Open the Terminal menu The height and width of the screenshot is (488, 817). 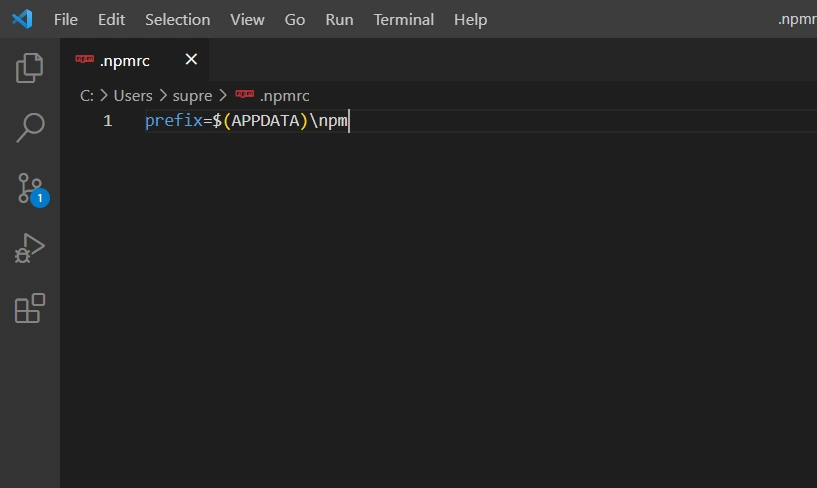pyautogui.click(x=403, y=20)
